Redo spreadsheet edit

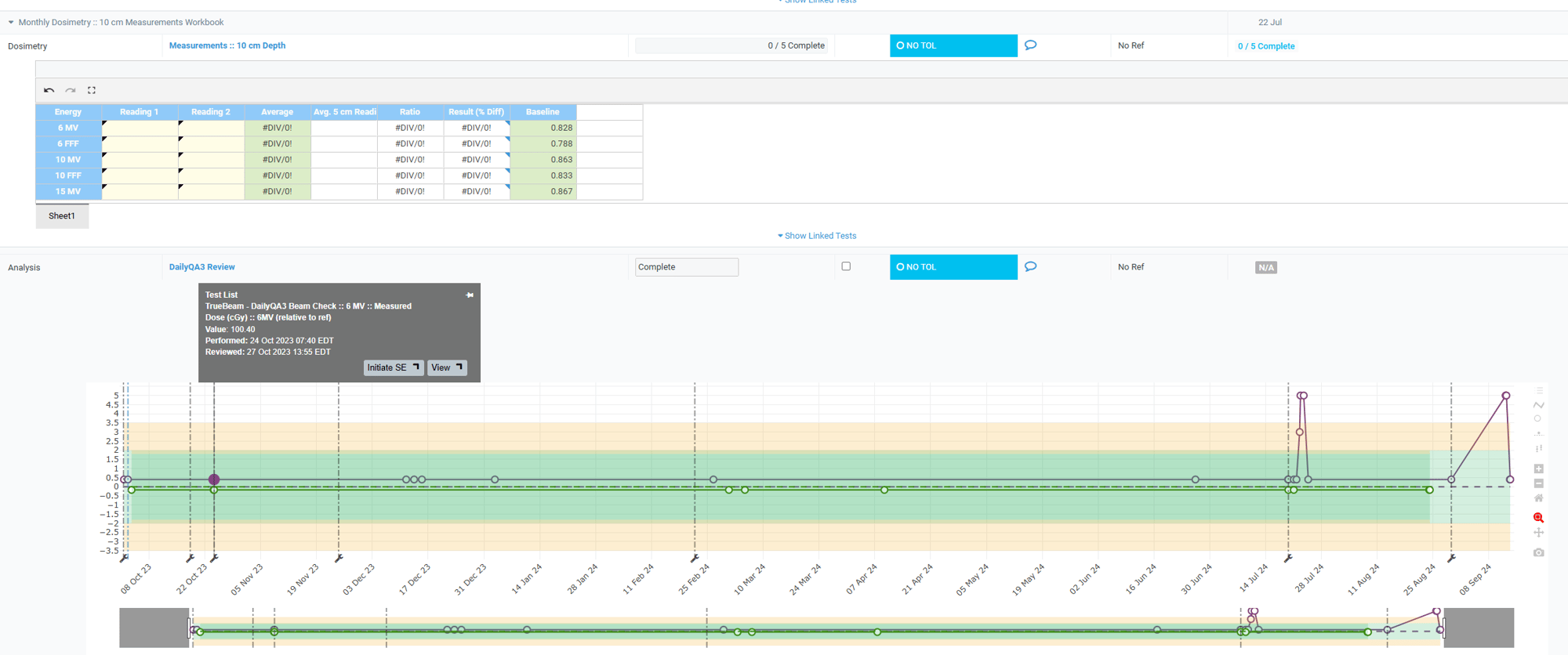[x=71, y=90]
